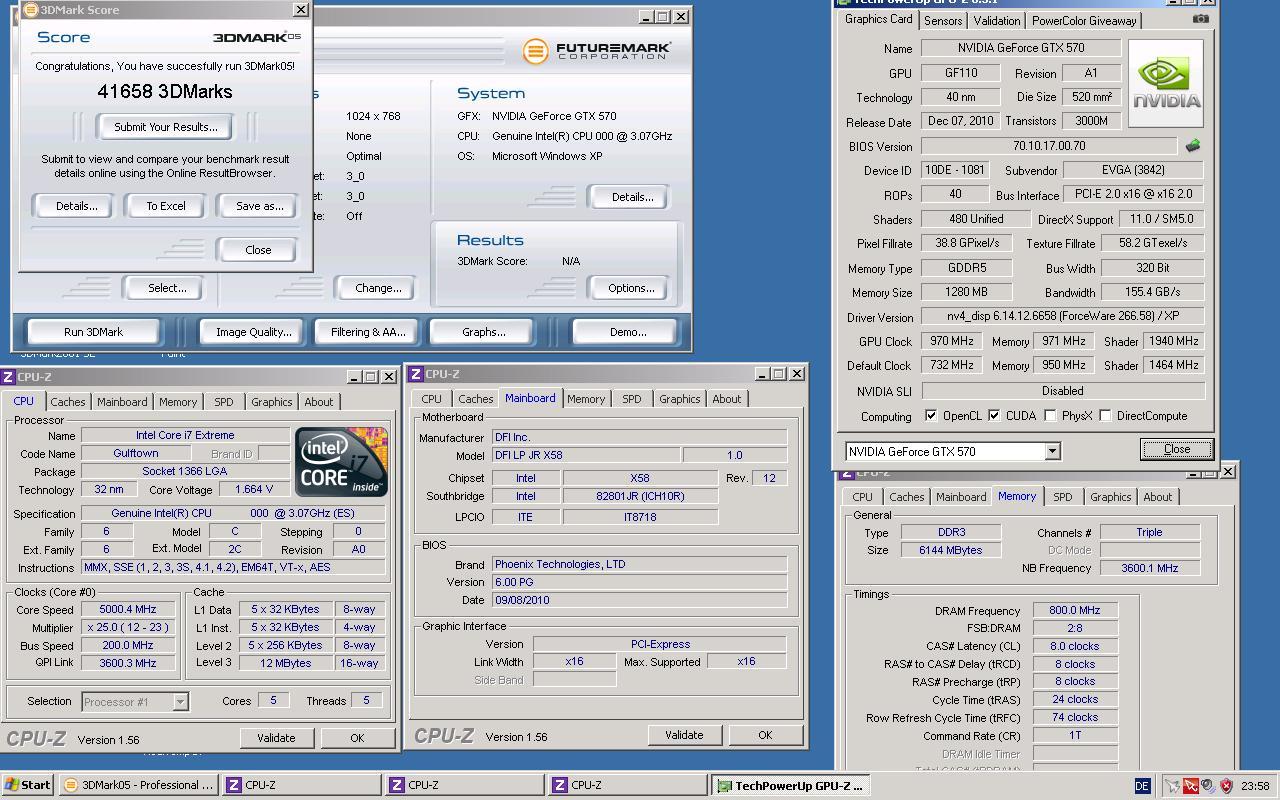Enable the DirectCompute checkbox in GPU-Z

coord(1105,416)
